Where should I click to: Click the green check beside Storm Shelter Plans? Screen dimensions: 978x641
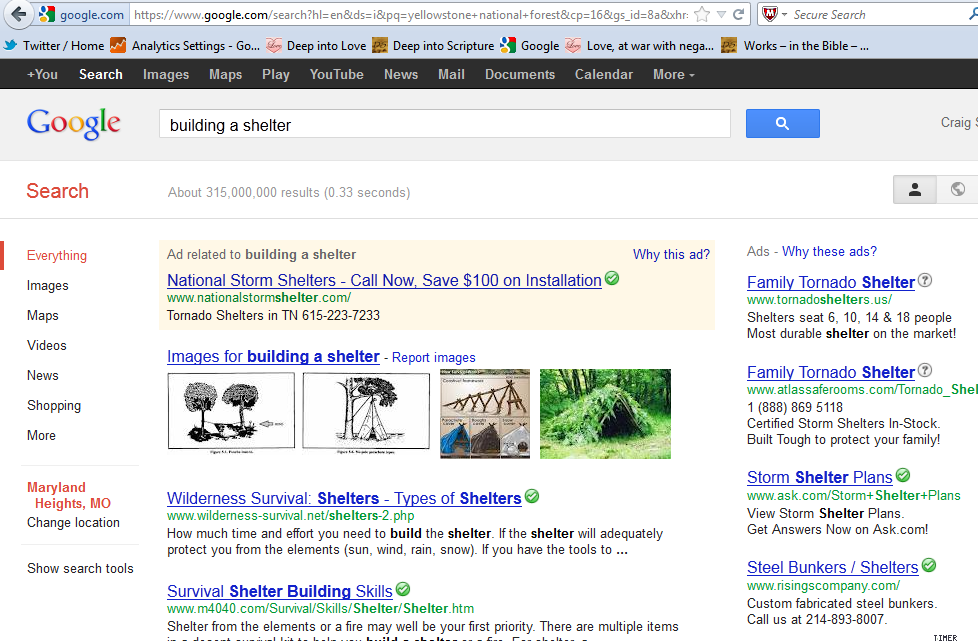pos(903,475)
